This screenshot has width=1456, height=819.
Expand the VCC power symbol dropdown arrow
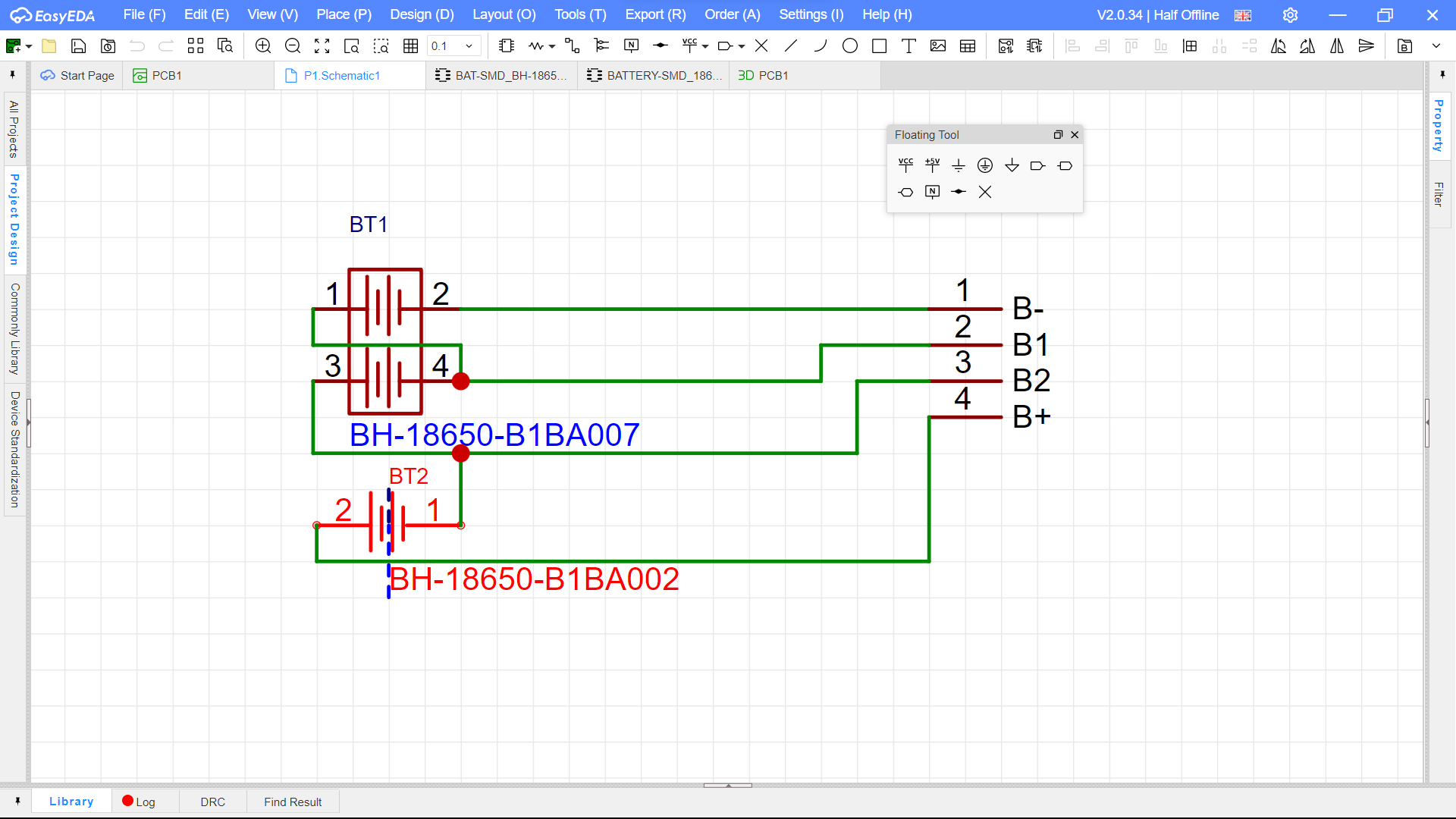click(705, 46)
